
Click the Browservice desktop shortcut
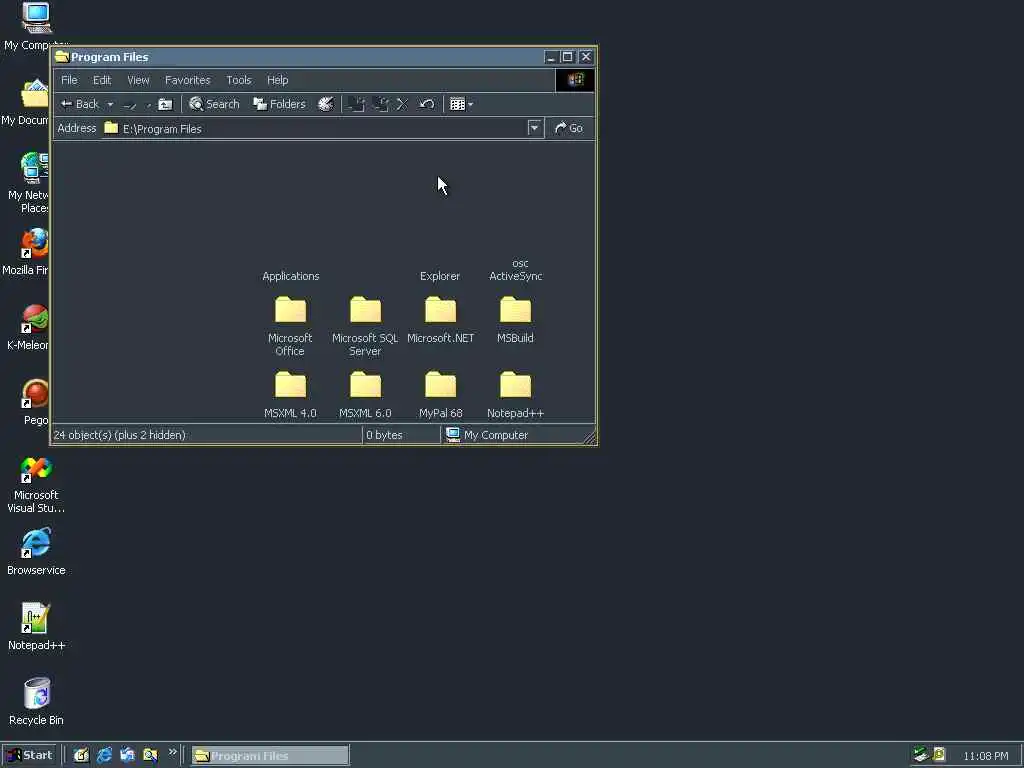coord(36,552)
